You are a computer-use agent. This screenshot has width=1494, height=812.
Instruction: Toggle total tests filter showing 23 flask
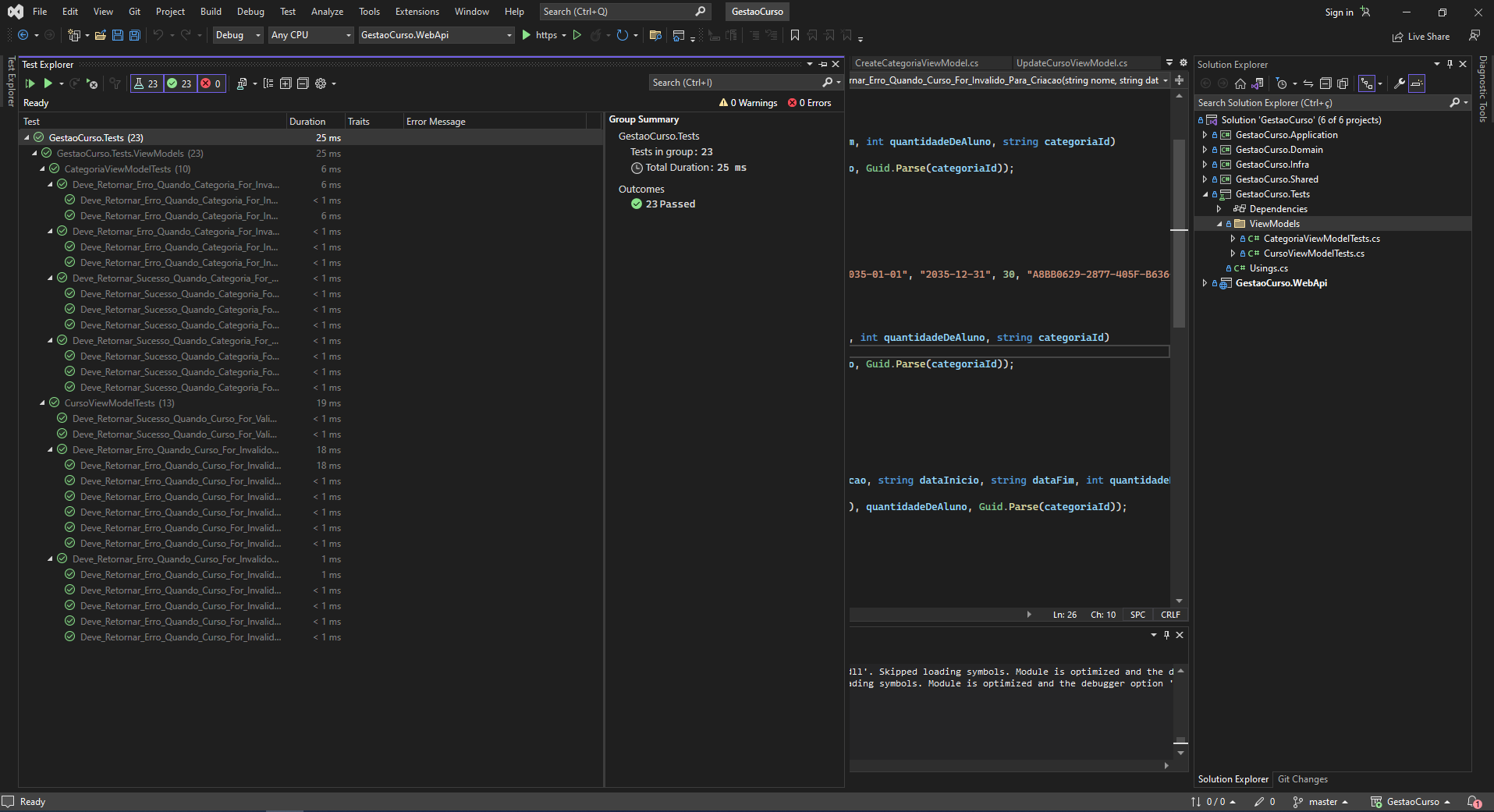coord(147,83)
